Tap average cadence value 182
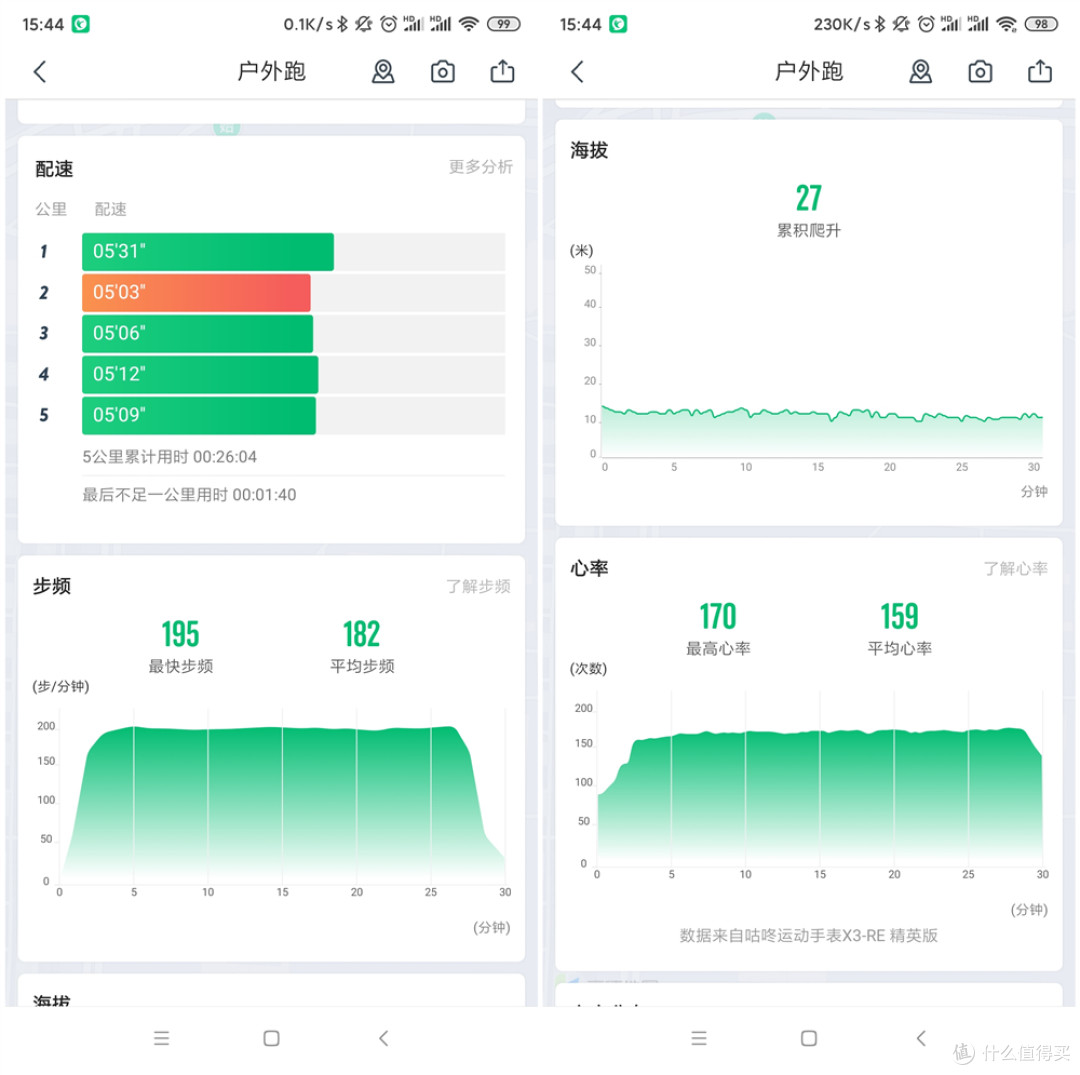This screenshot has width=1080, height=1075. point(362,634)
